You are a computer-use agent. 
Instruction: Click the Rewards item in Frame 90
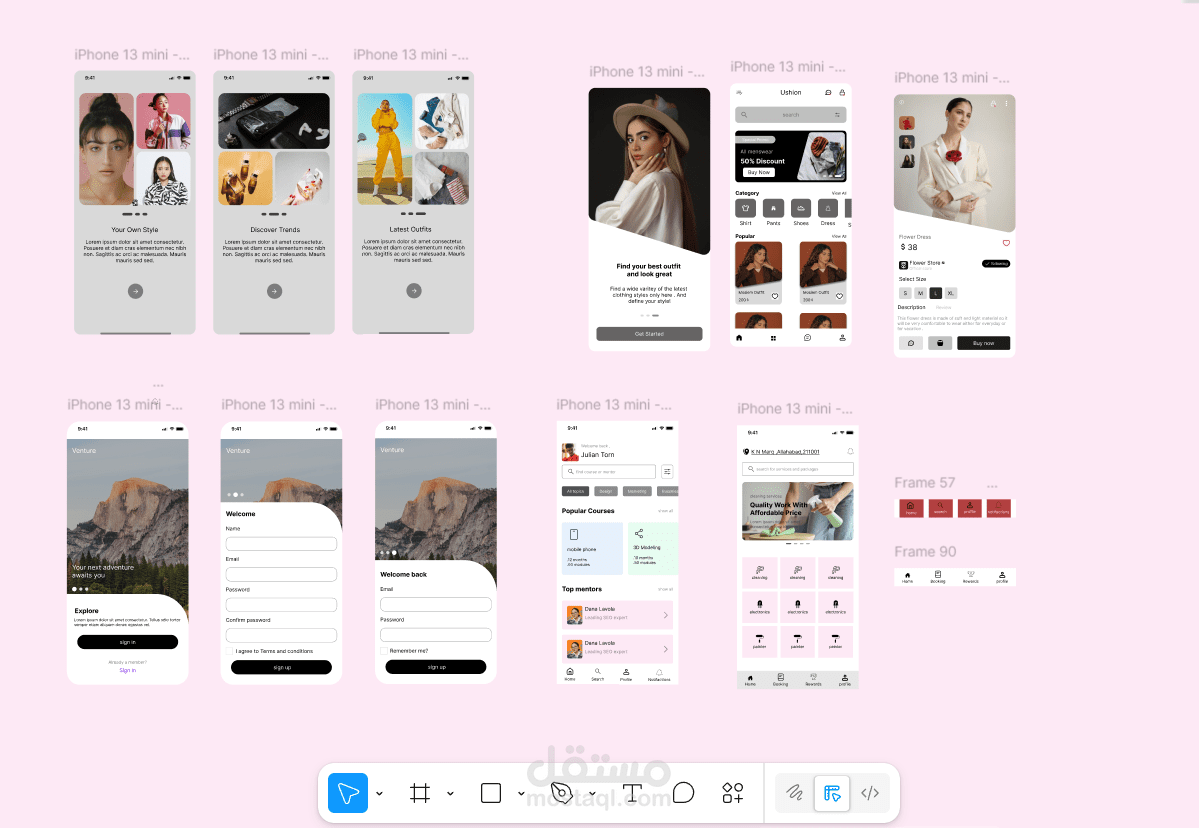point(970,576)
